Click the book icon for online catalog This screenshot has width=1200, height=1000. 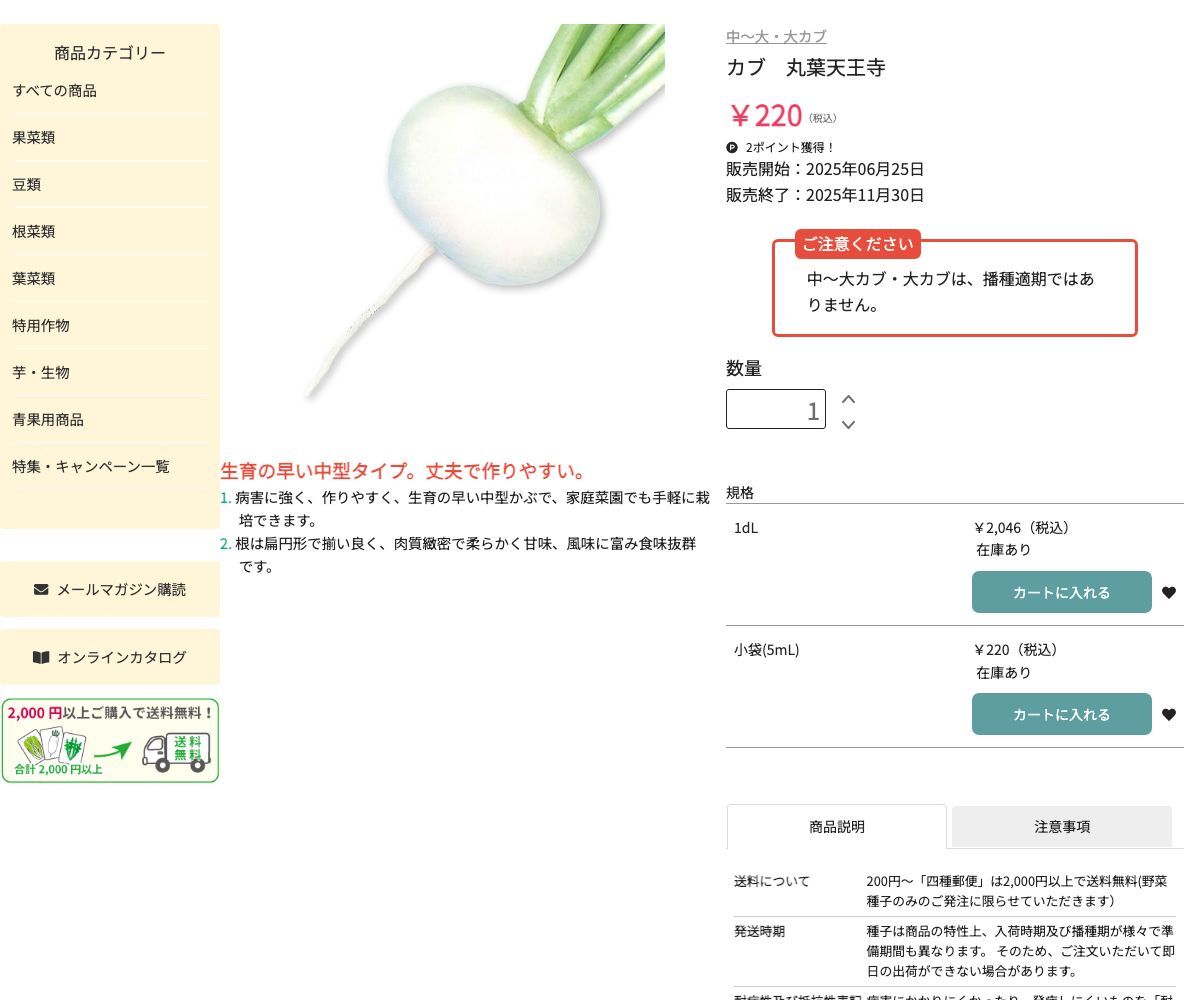41,657
